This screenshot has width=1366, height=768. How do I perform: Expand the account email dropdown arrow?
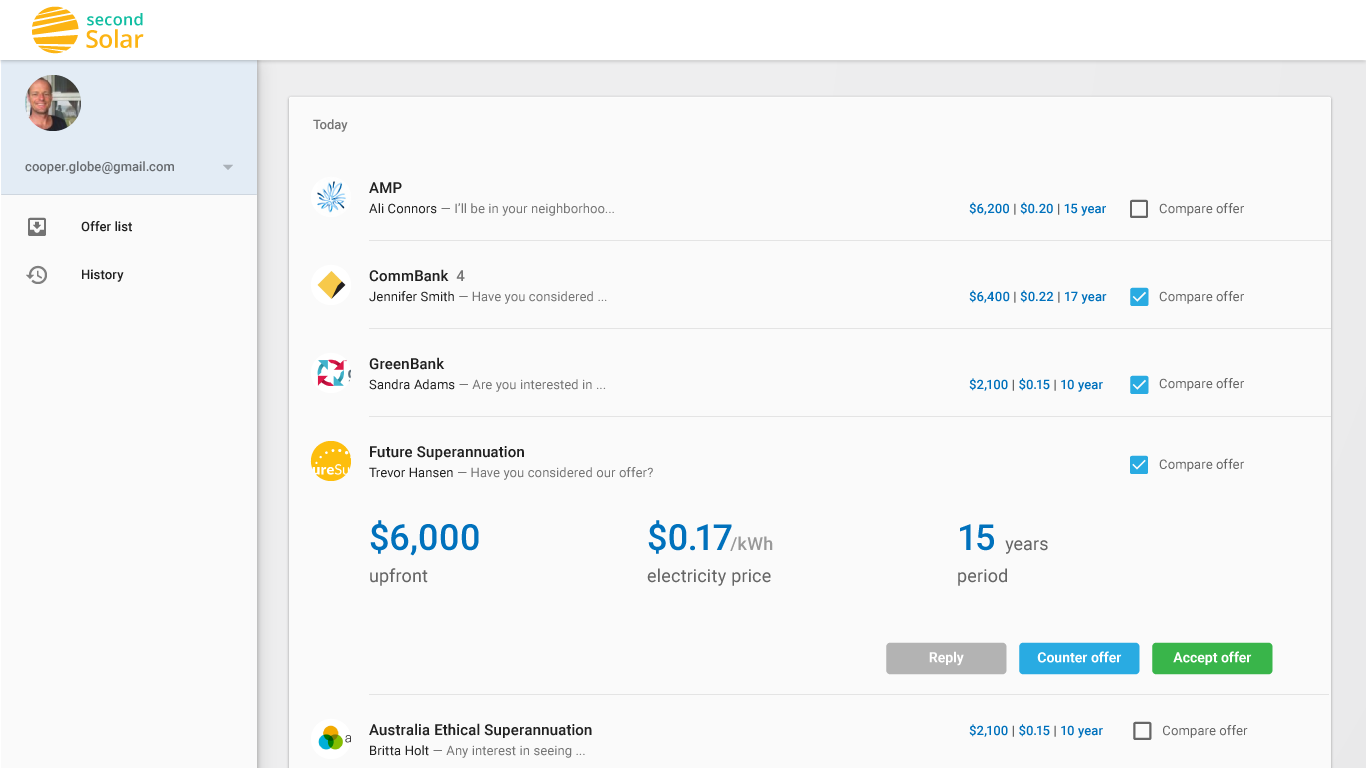point(228,167)
